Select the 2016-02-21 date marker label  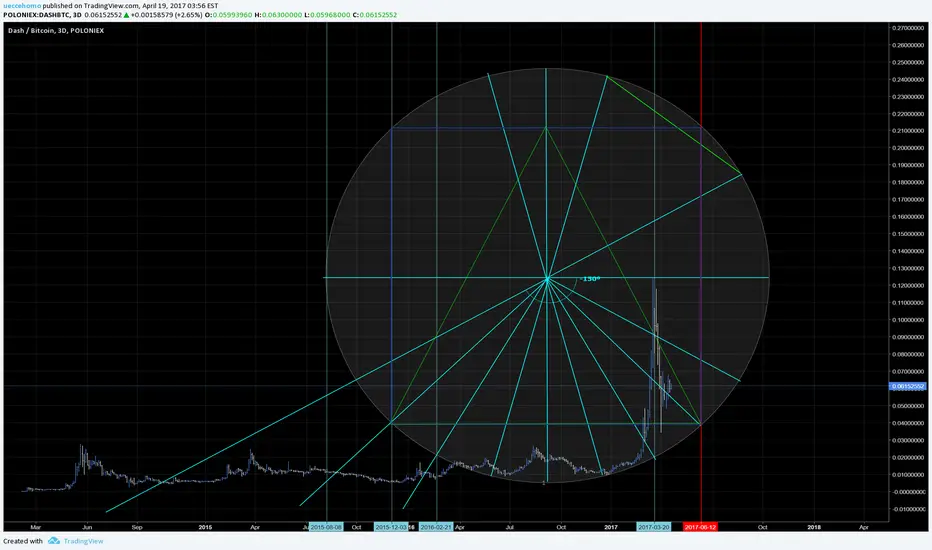436,527
